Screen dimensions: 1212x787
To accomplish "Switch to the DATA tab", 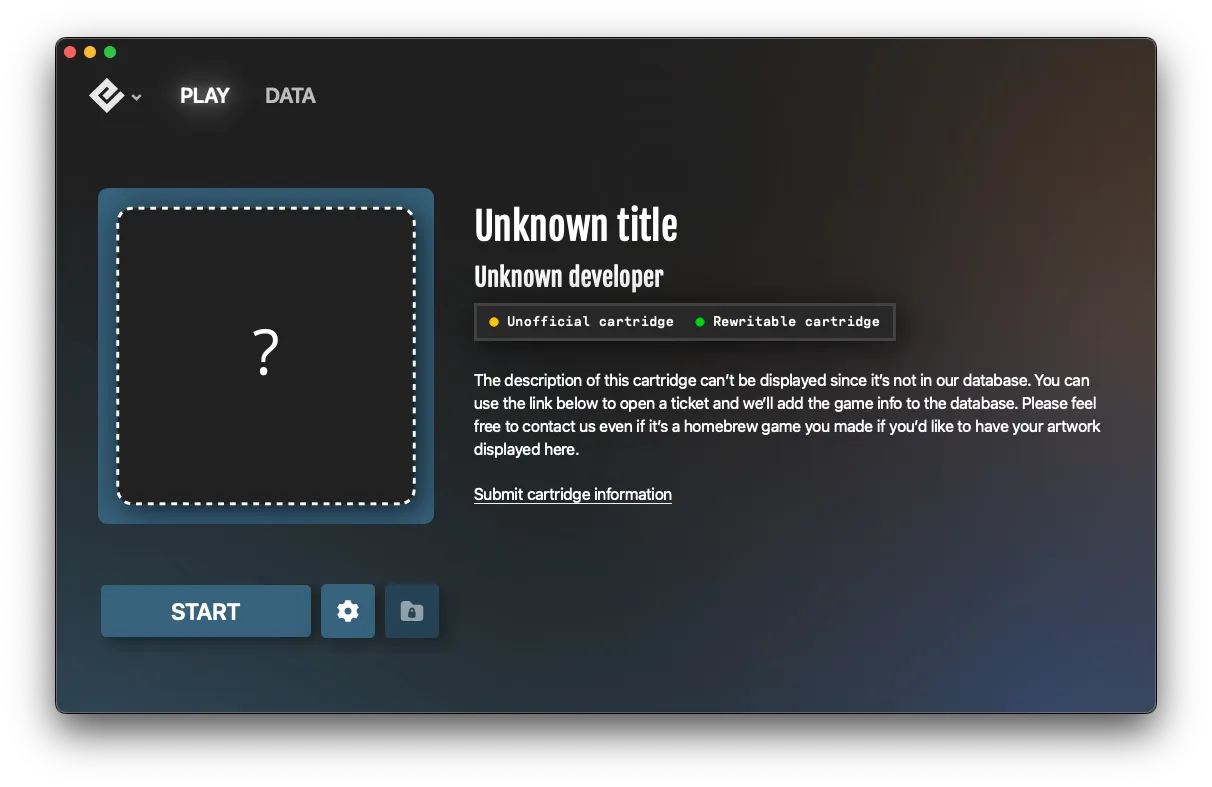I will (290, 95).
